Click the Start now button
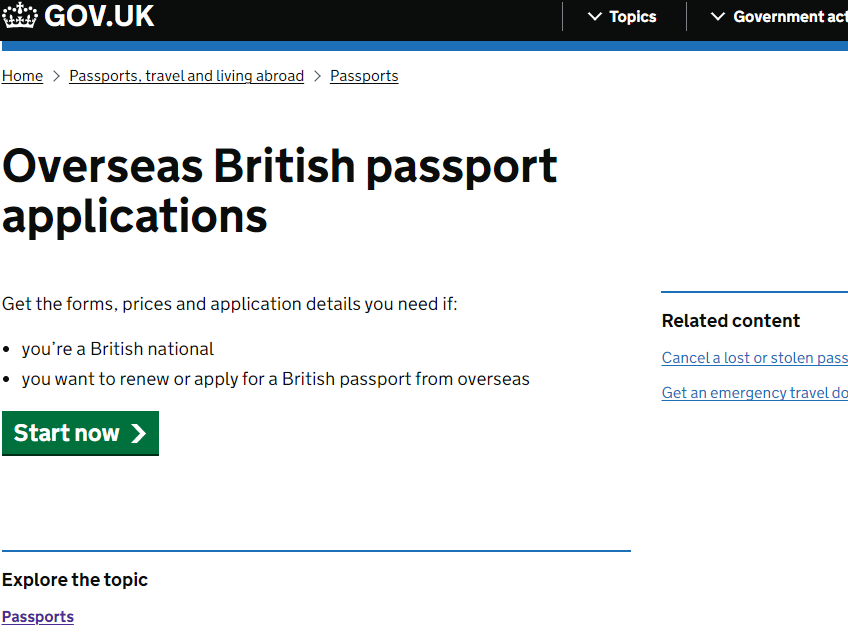 (81, 433)
